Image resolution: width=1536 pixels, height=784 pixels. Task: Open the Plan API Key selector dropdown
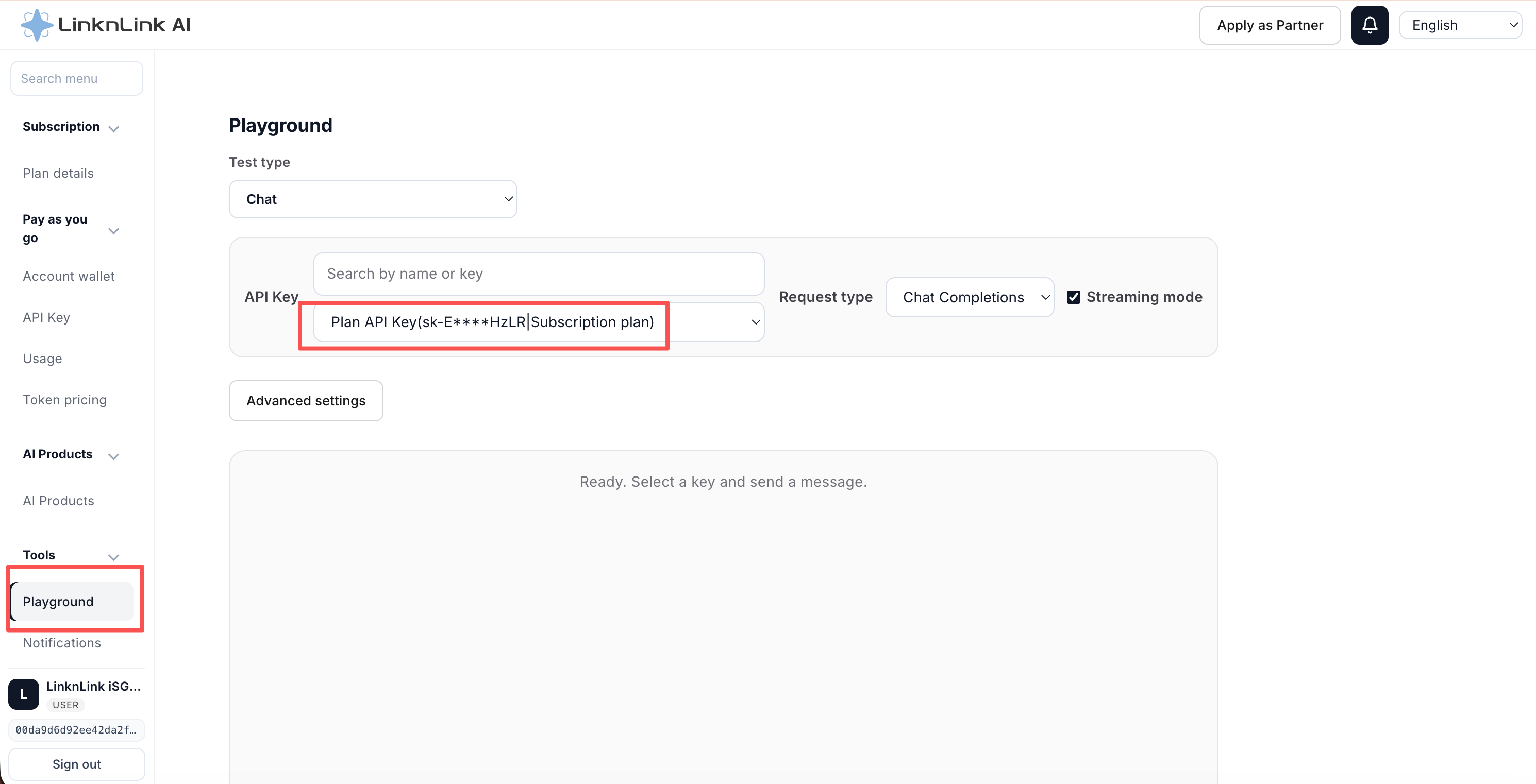[x=539, y=322]
